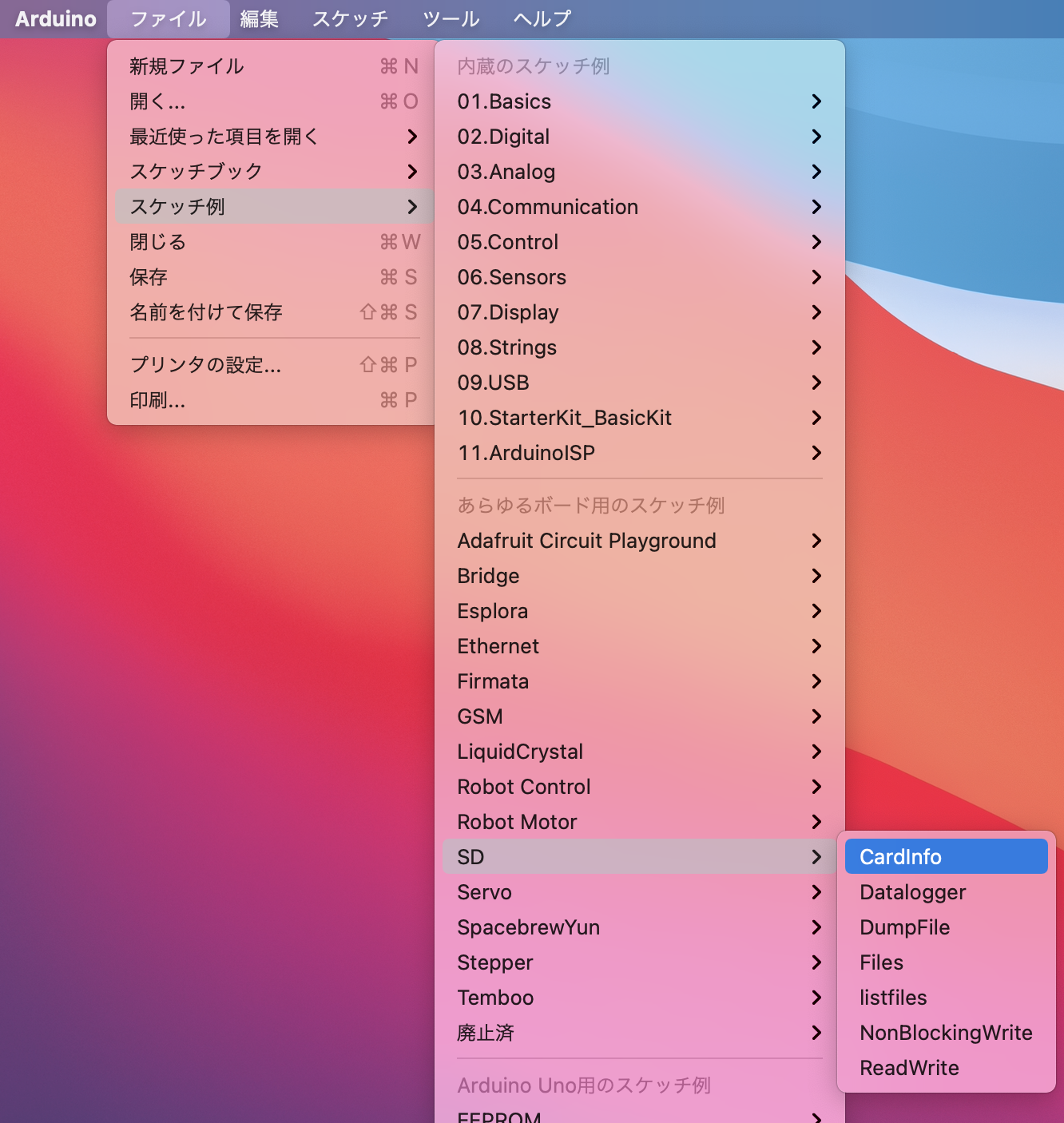Open 11.ArduinoISP submenu
The image size is (1064, 1123).
[639, 453]
